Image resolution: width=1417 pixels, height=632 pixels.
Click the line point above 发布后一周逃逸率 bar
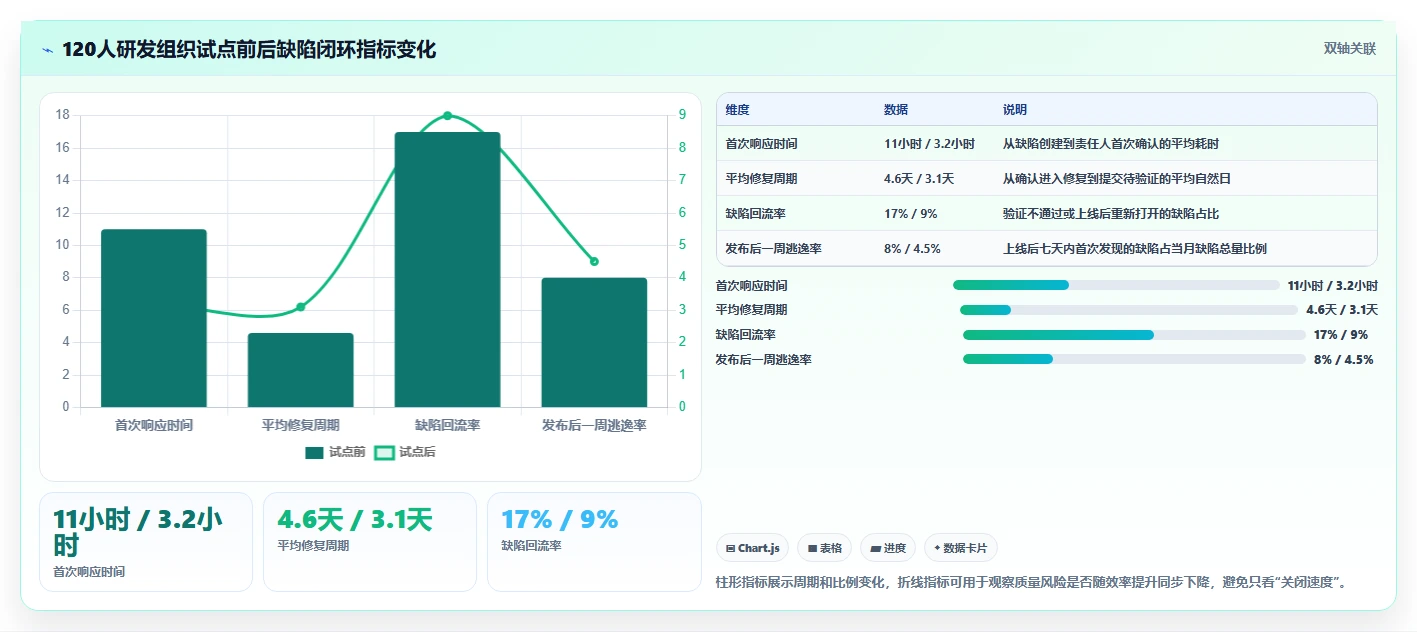tap(594, 261)
